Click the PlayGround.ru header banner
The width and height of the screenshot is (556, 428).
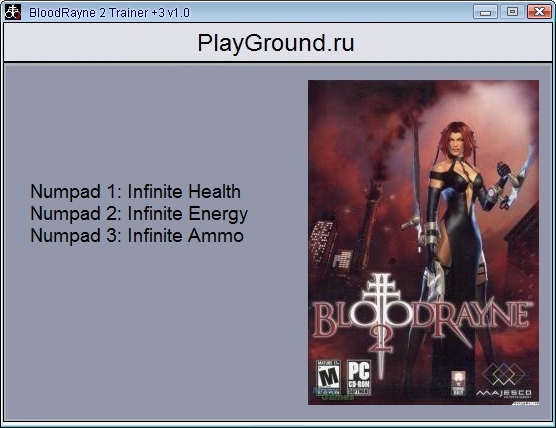tap(278, 43)
